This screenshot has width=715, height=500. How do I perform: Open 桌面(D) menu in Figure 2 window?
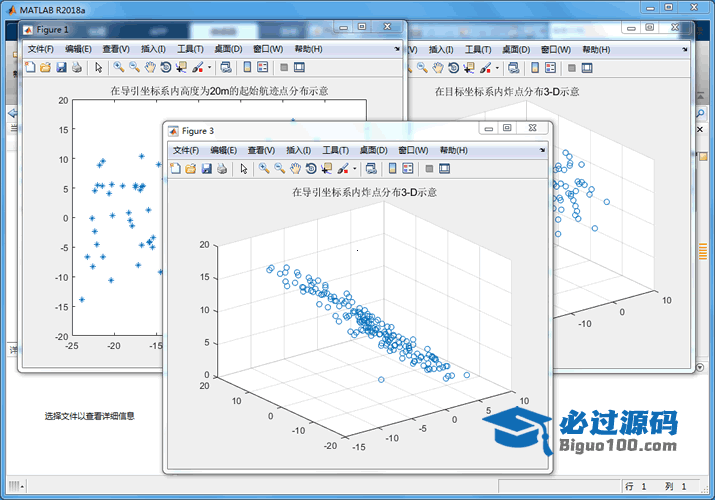pos(516,49)
